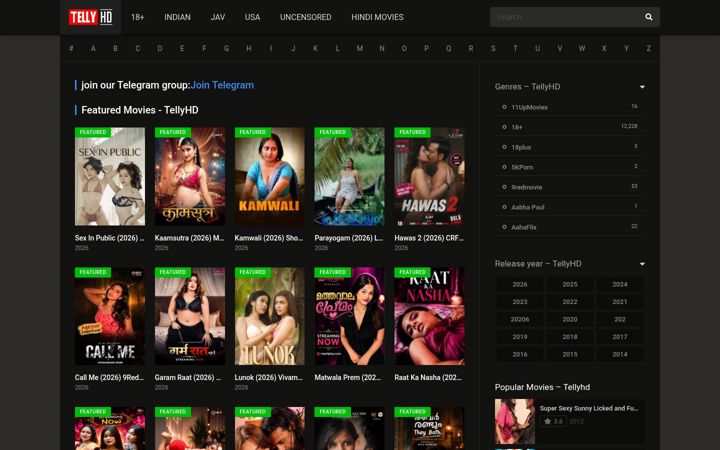Image resolution: width=720 pixels, height=450 pixels.
Task: Browse titles starting with W
Action: [x=582, y=48]
